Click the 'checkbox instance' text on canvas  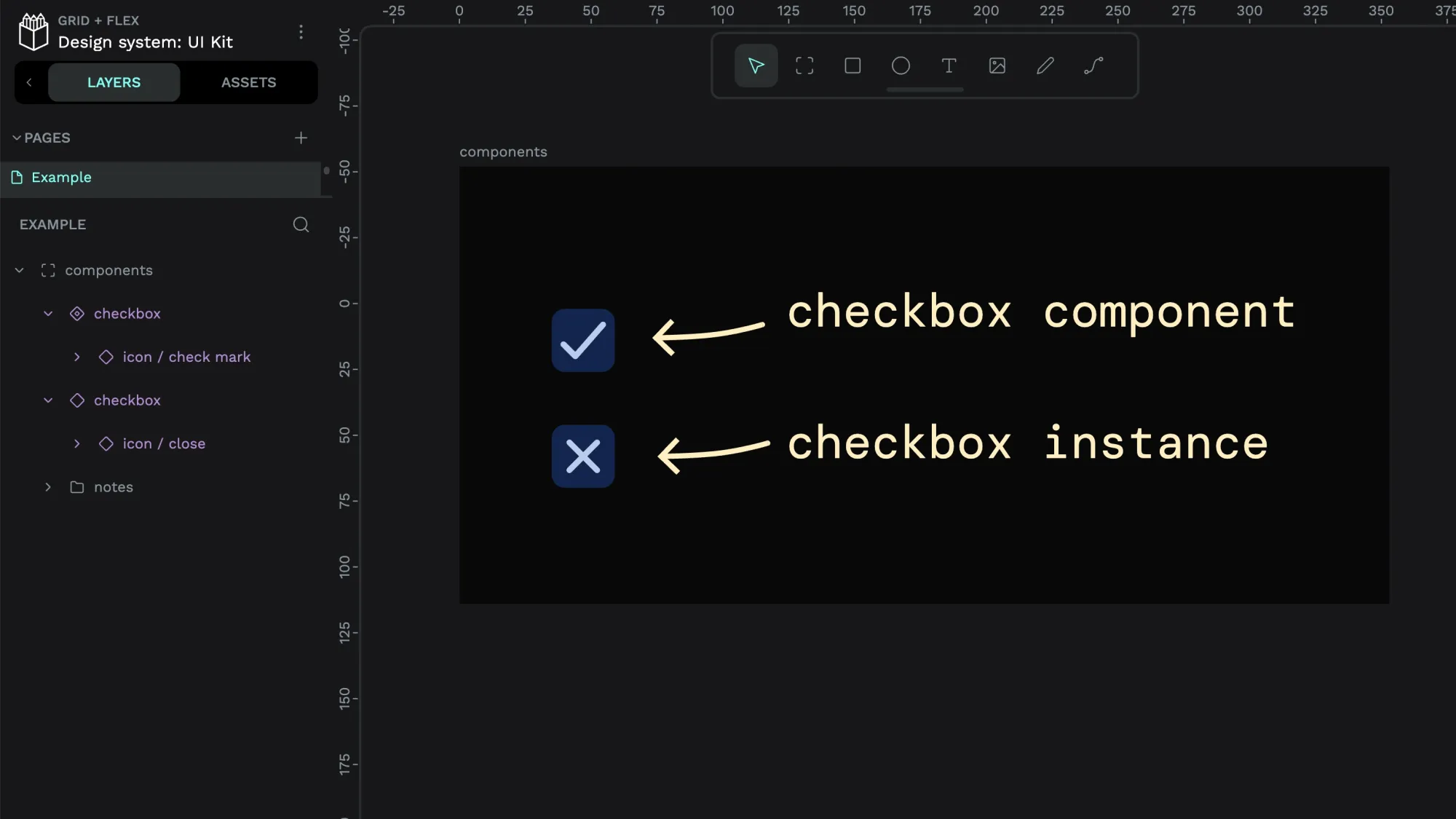1028,443
